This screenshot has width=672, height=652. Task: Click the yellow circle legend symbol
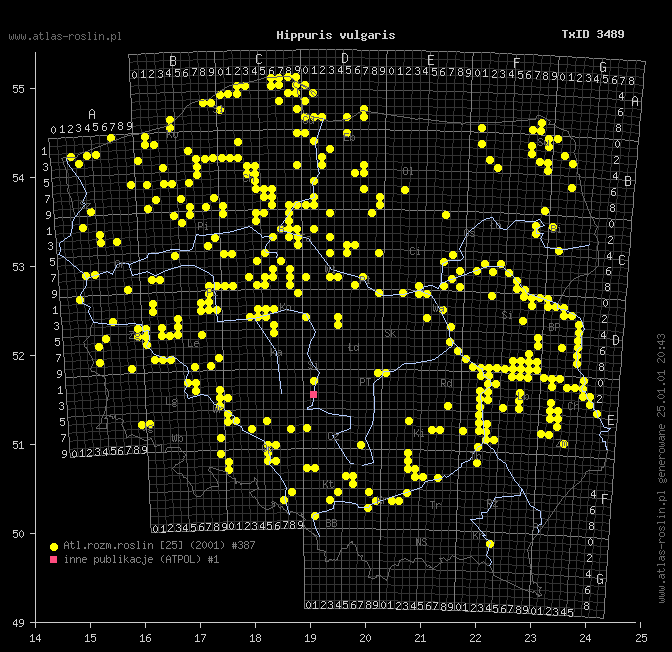pos(54,547)
